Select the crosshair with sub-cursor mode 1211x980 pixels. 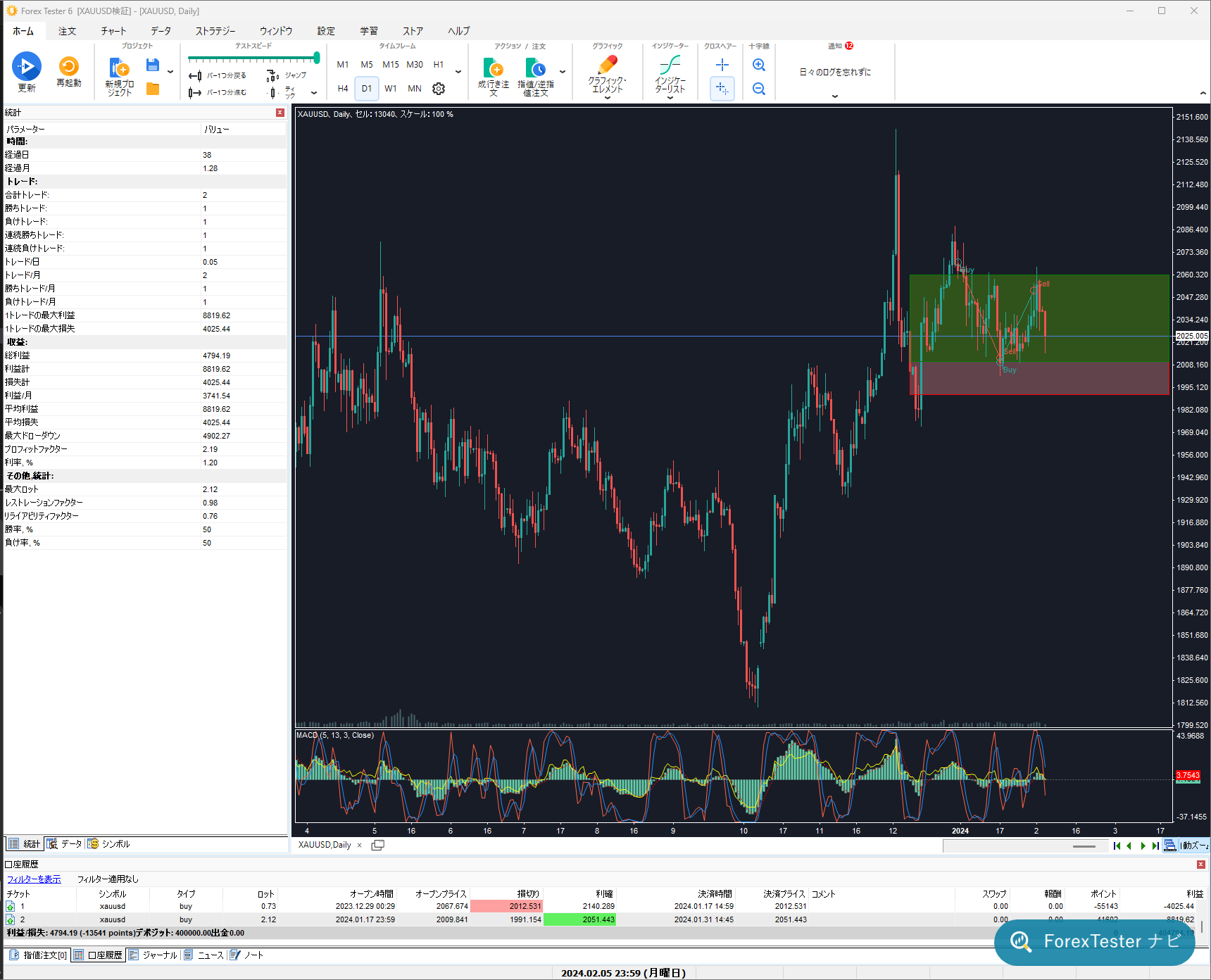pos(722,89)
